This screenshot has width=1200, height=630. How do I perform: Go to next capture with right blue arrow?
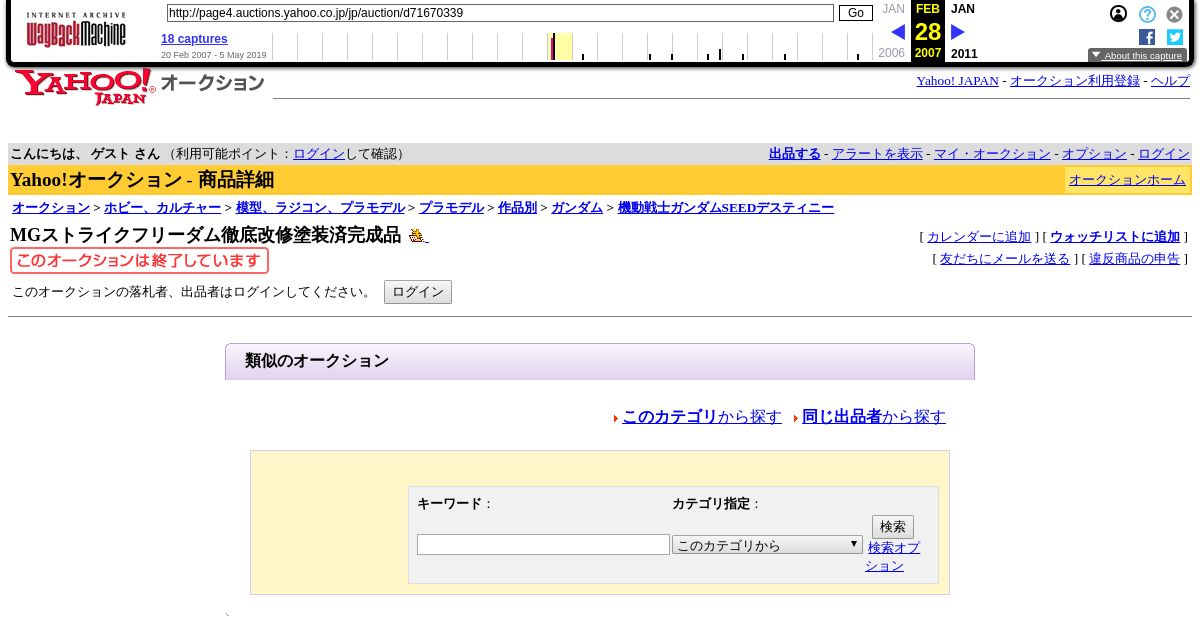957,32
